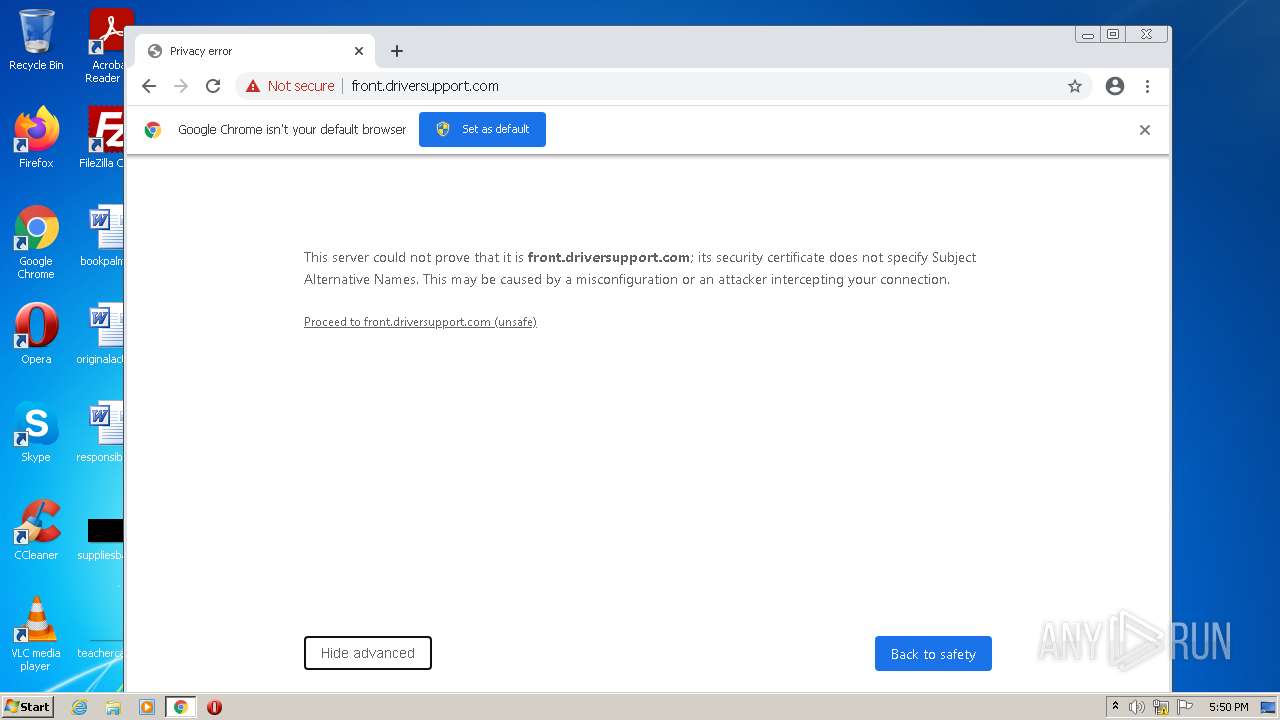The width and height of the screenshot is (1280, 720).
Task: Show hidden tray icons arrow
Action: tap(1115, 707)
